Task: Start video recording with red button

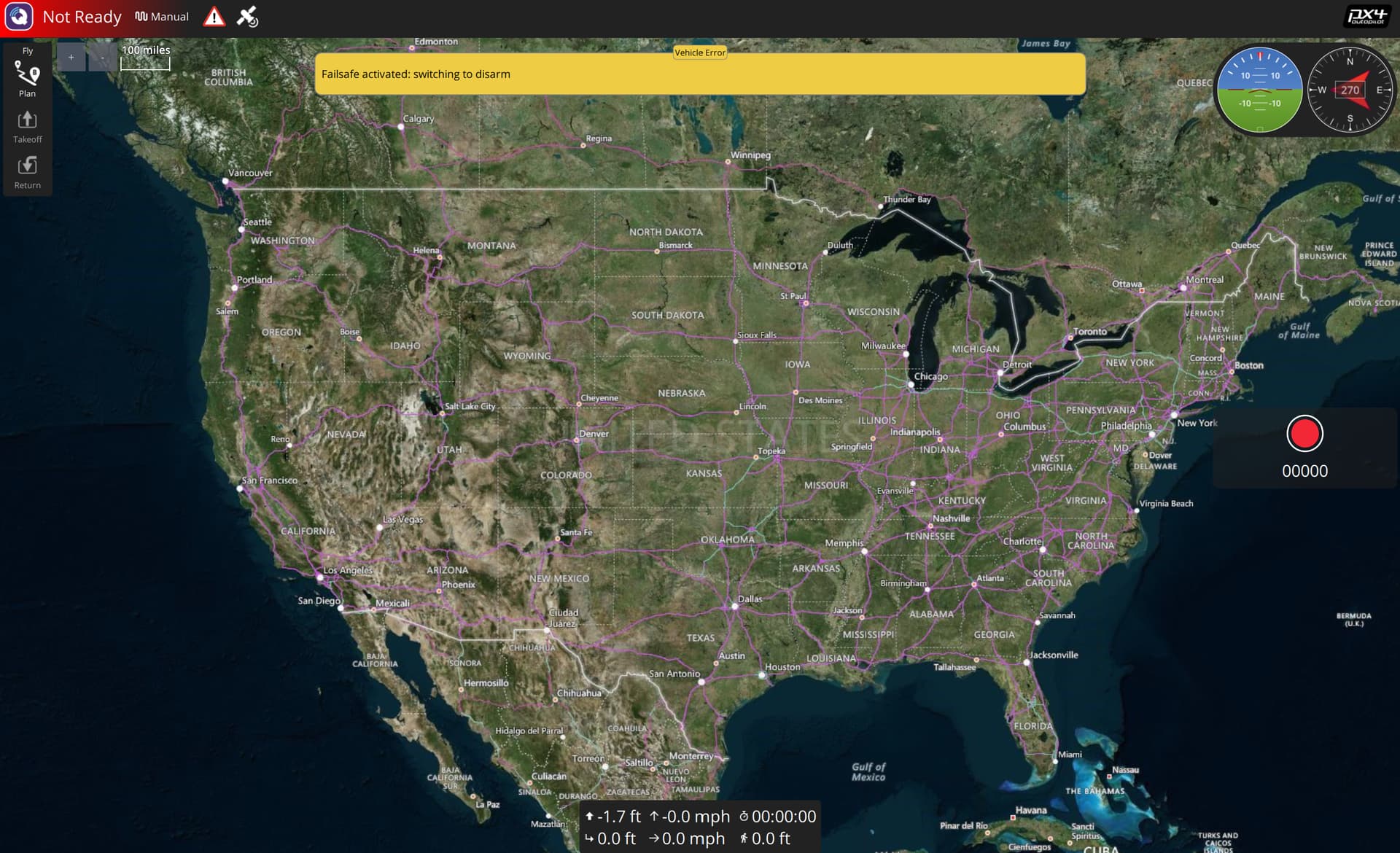Action: [1304, 434]
